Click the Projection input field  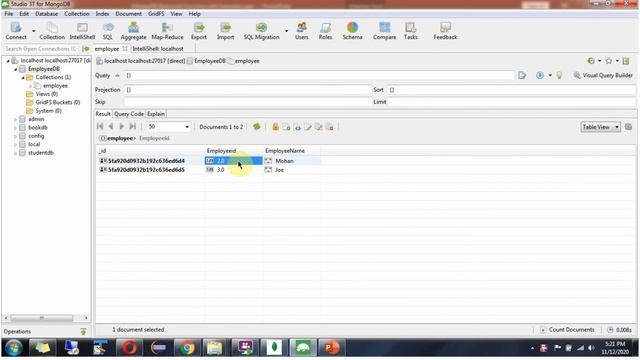pyautogui.click(x=247, y=90)
